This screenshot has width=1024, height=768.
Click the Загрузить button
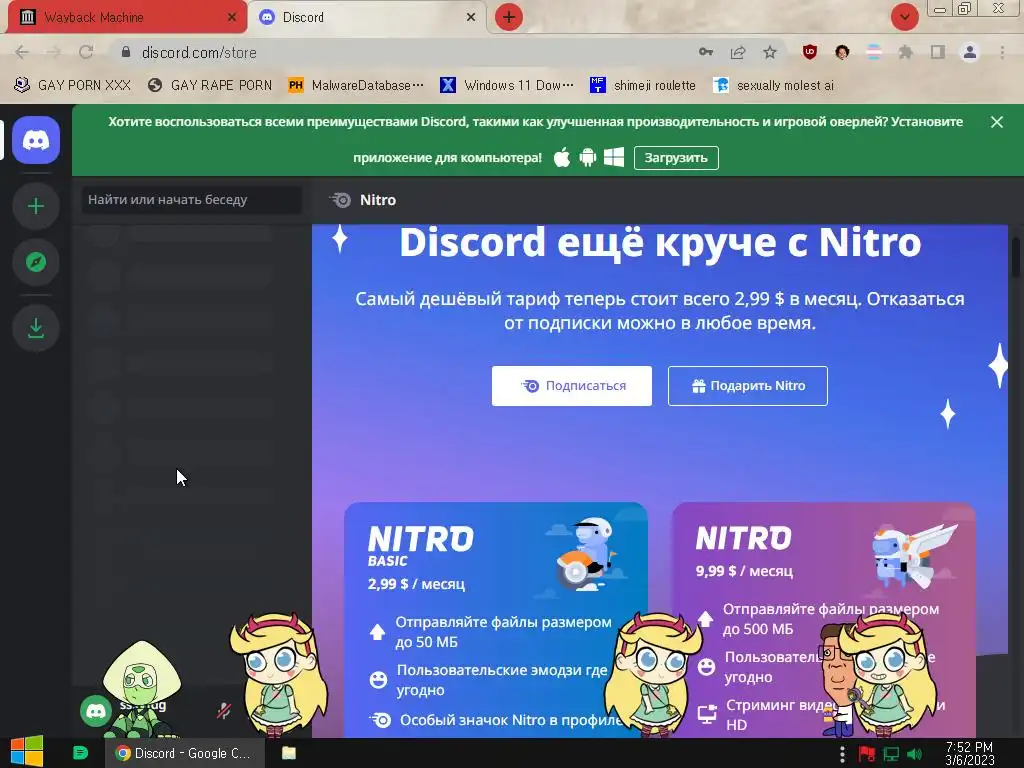tap(676, 158)
